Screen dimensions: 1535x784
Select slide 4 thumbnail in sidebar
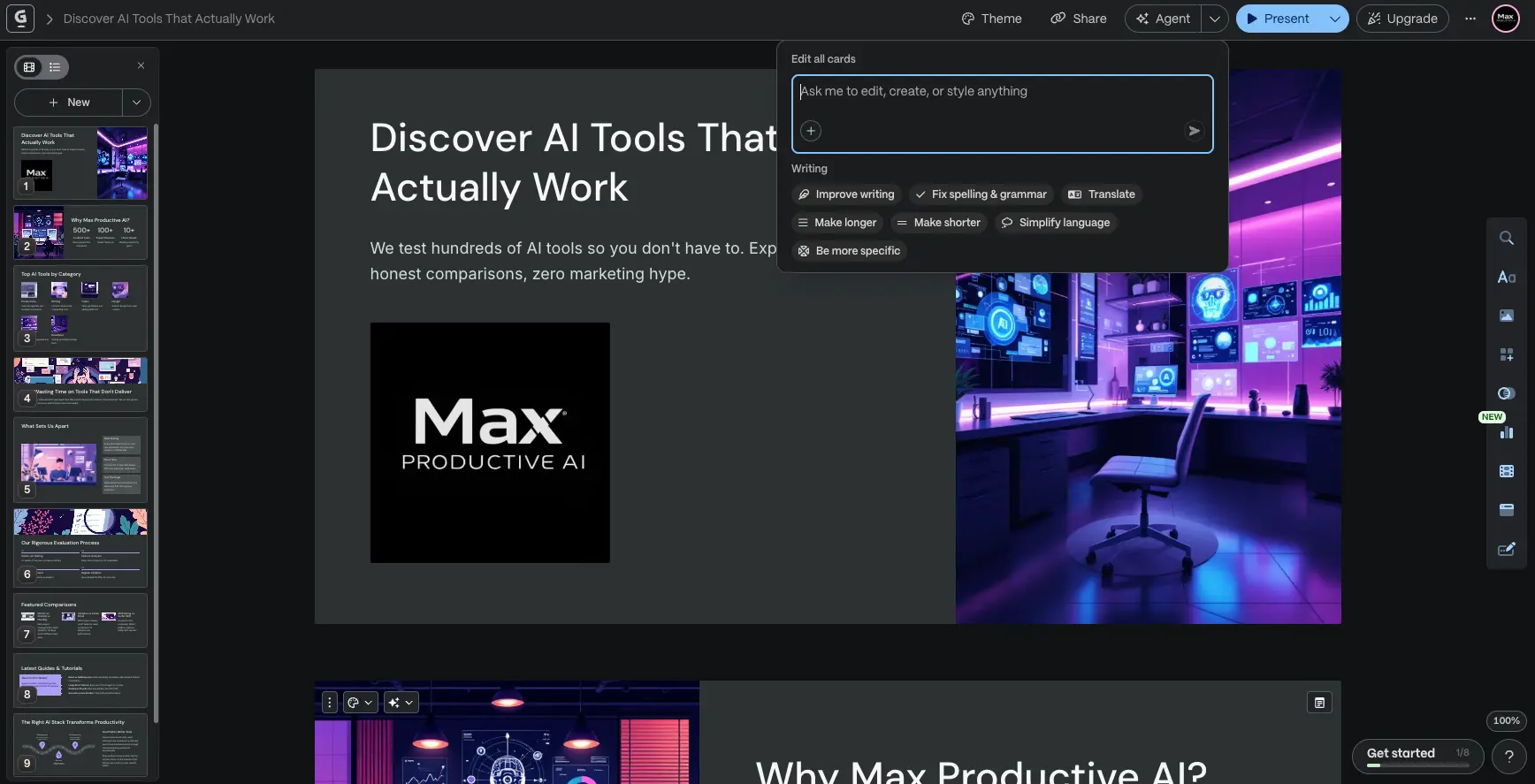tap(80, 384)
